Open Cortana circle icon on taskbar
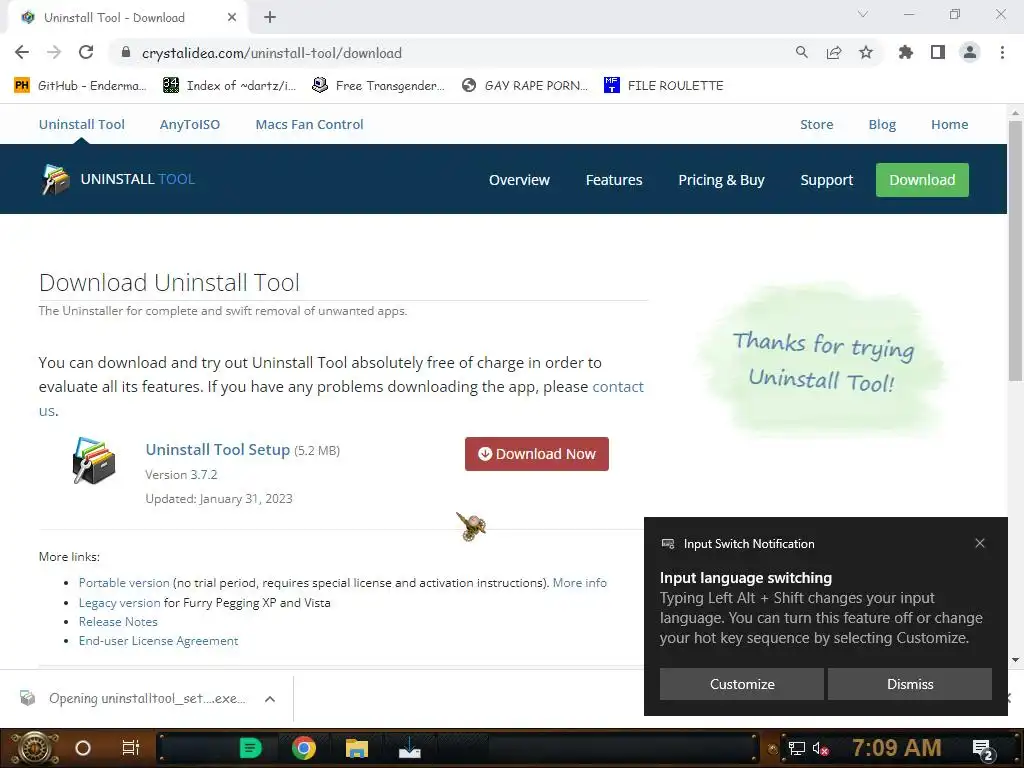The width and height of the screenshot is (1024, 768). pos(83,748)
